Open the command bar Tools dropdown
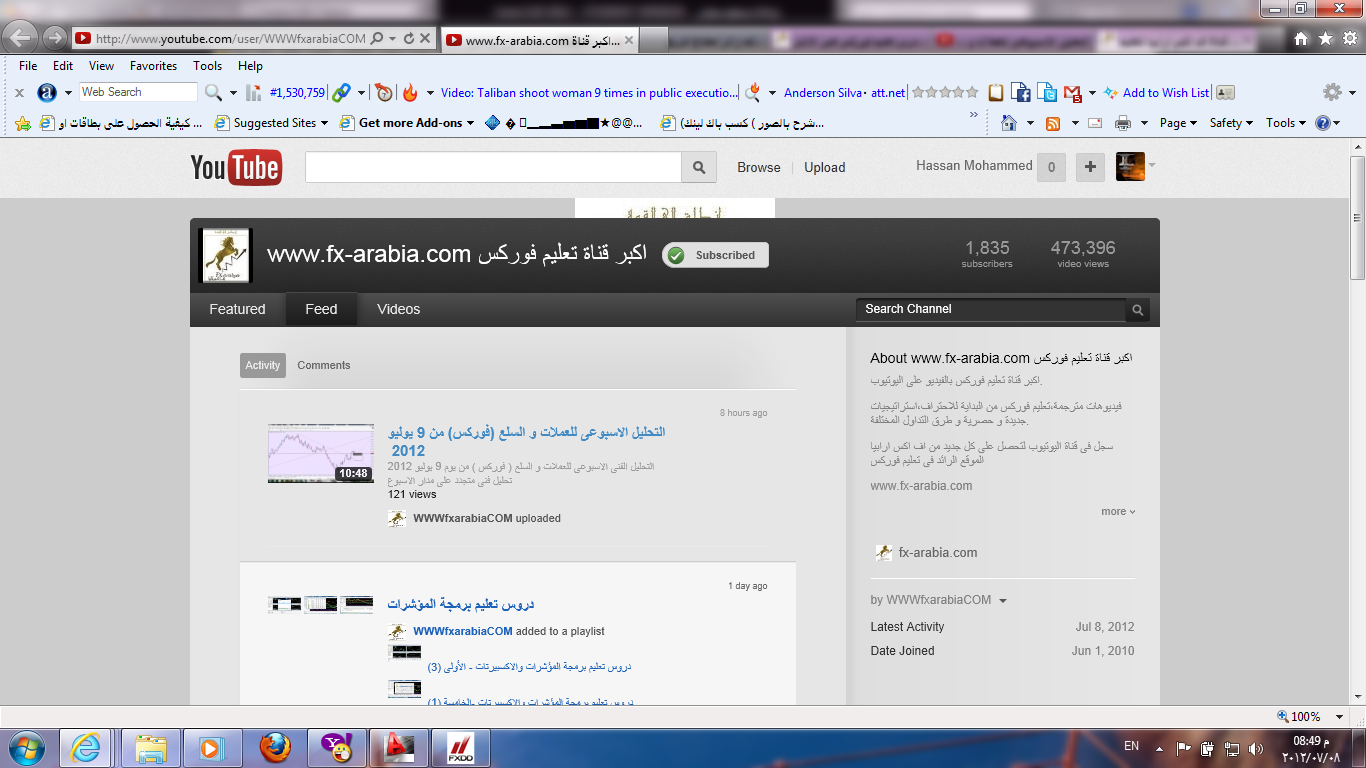This screenshot has height=768, width=1366. click(x=1286, y=123)
